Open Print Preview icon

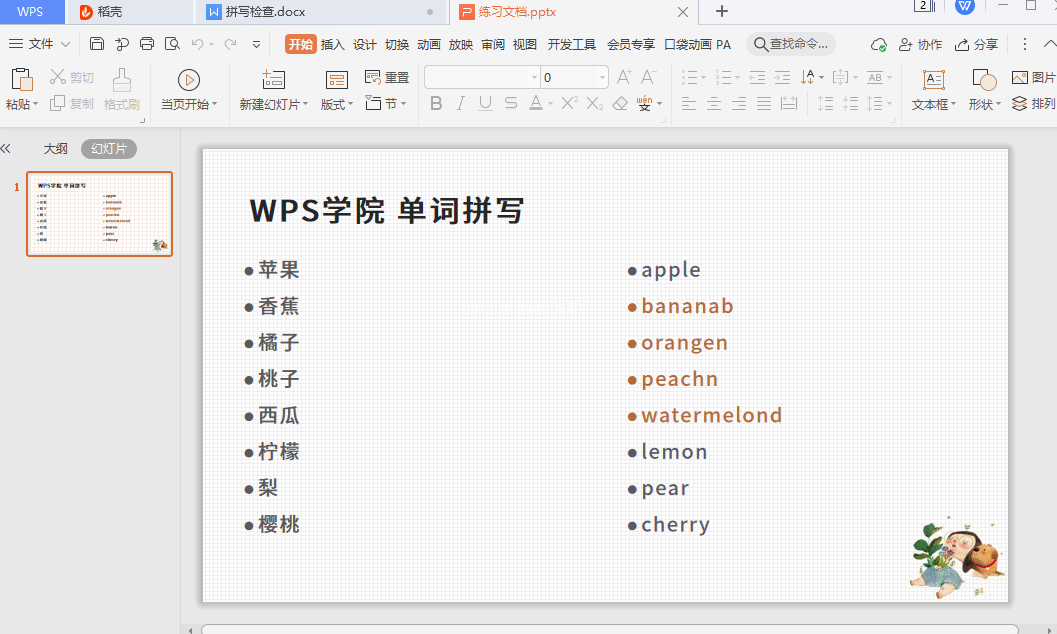pos(173,44)
